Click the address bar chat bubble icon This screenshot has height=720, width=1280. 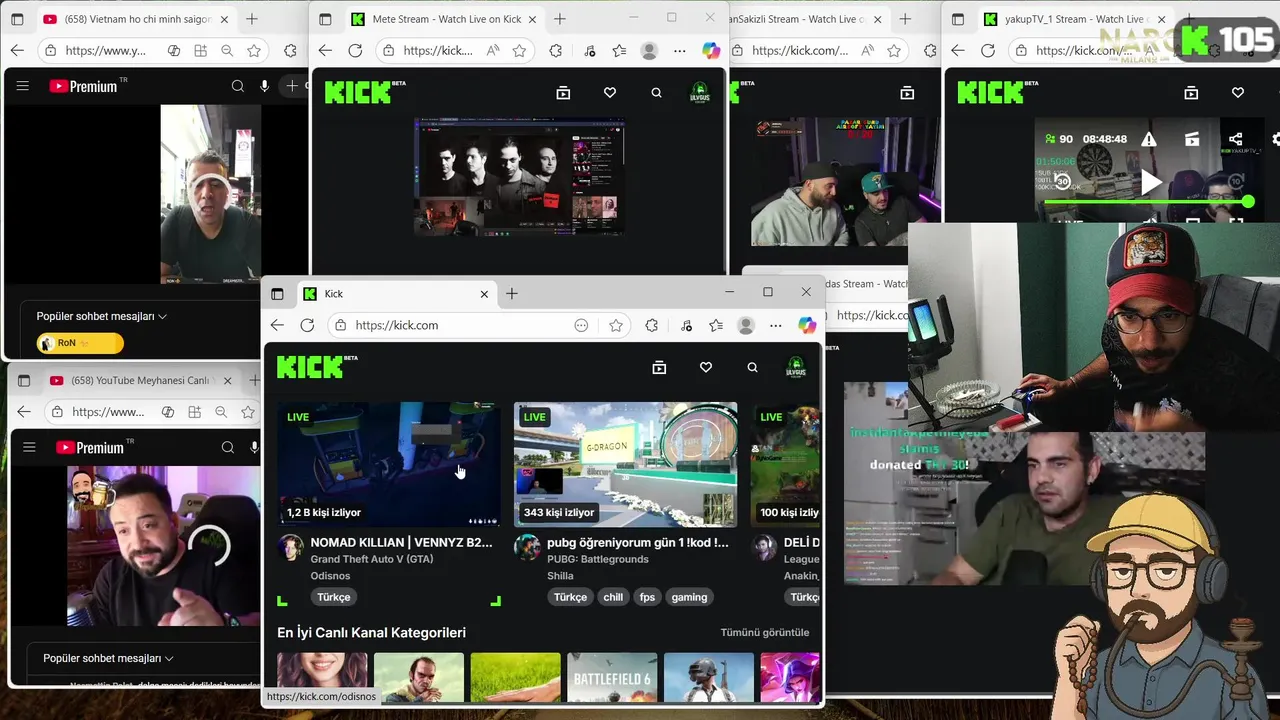pyautogui.click(x=581, y=325)
